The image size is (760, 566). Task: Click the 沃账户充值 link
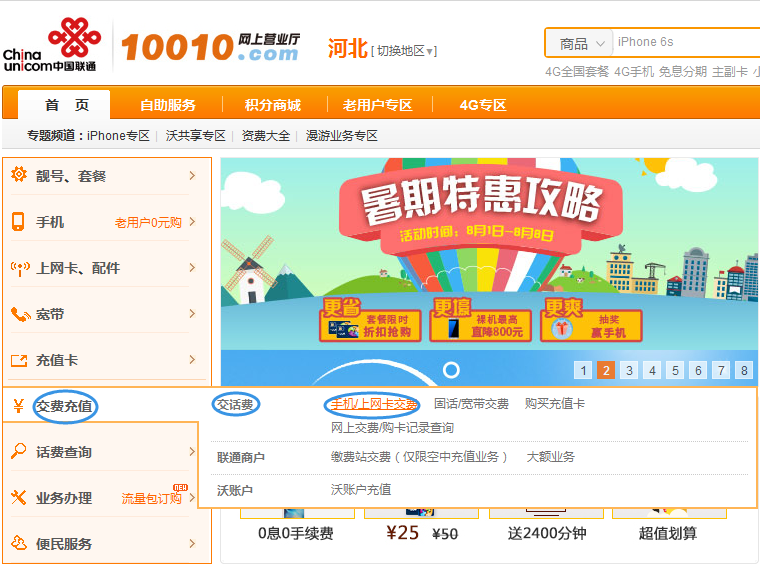click(361, 490)
